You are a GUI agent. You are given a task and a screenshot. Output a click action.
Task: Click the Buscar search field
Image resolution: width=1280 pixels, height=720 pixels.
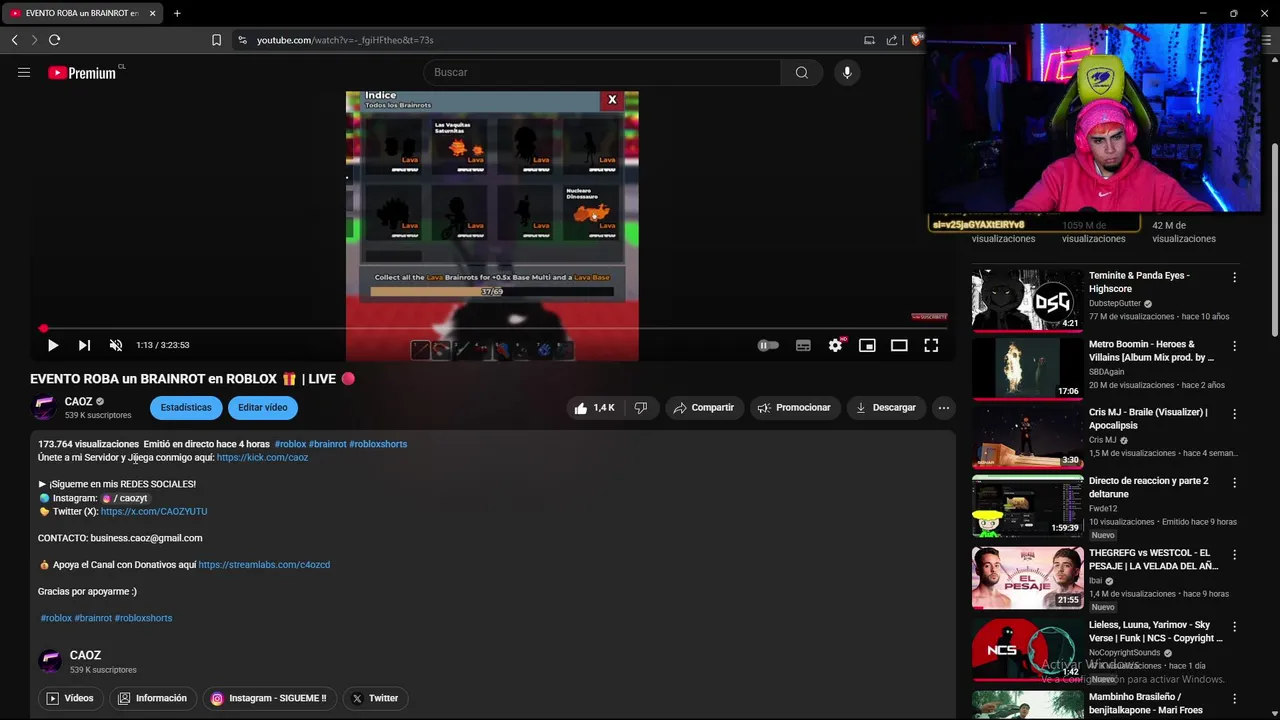602,72
